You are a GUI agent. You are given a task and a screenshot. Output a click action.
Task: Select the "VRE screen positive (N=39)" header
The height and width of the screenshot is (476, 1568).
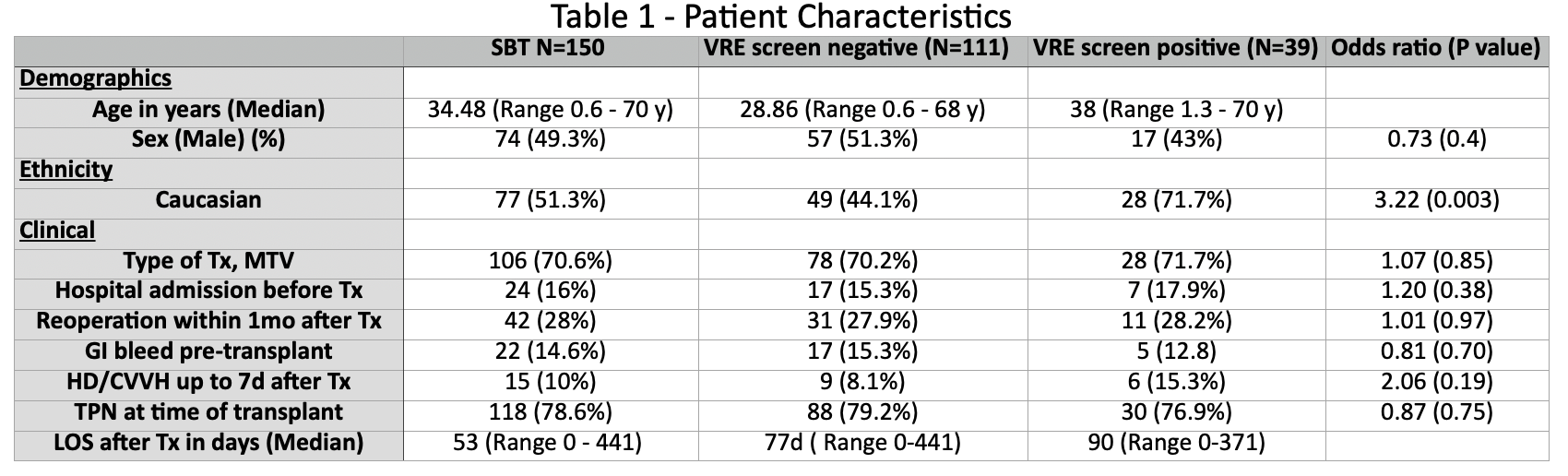pos(1175,48)
